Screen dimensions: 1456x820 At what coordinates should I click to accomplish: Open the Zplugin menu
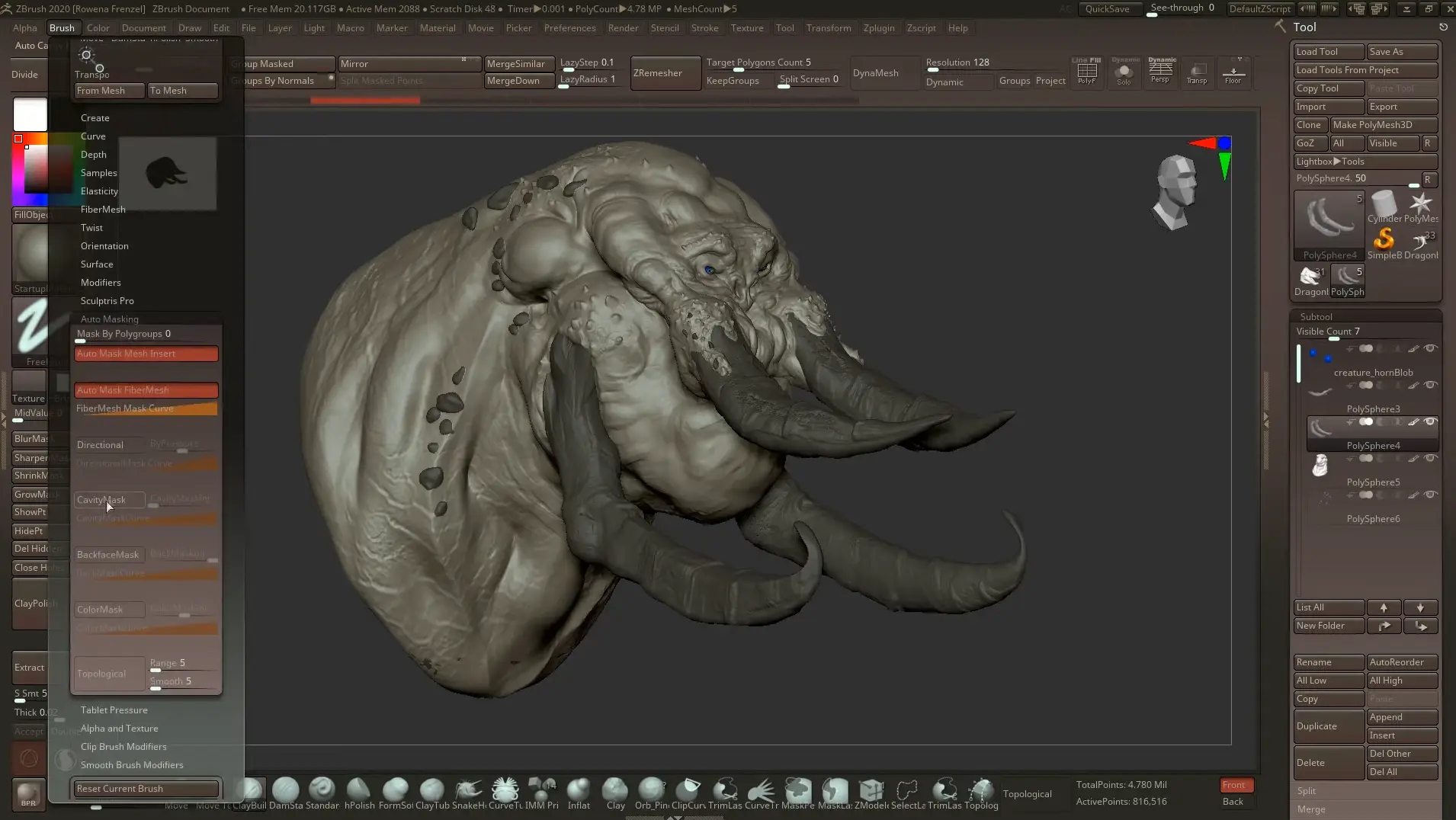pyautogui.click(x=879, y=28)
